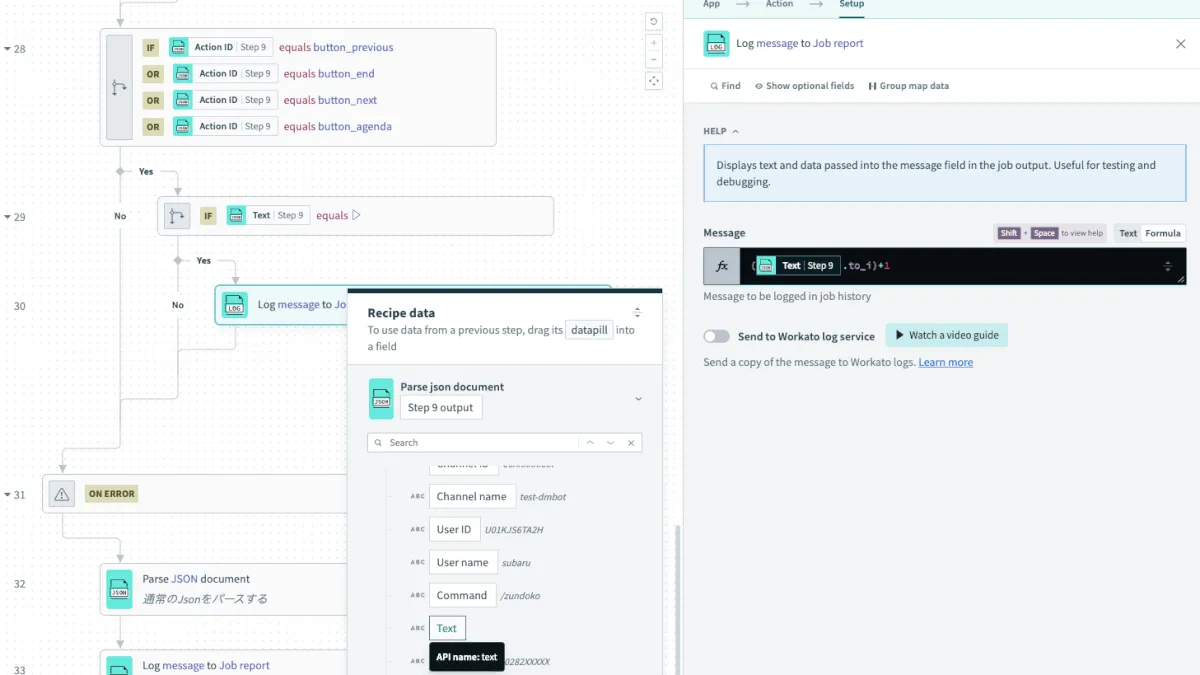Click the JSON icon in step 29 Text pill
The width and height of the screenshot is (1200, 675).
coord(236,215)
